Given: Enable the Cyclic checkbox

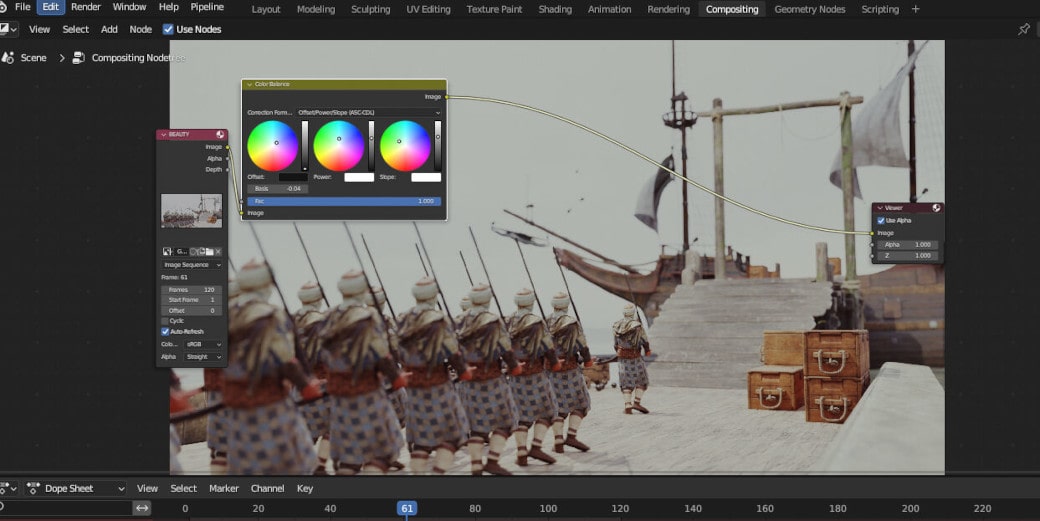Looking at the screenshot, I should coord(165,321).
